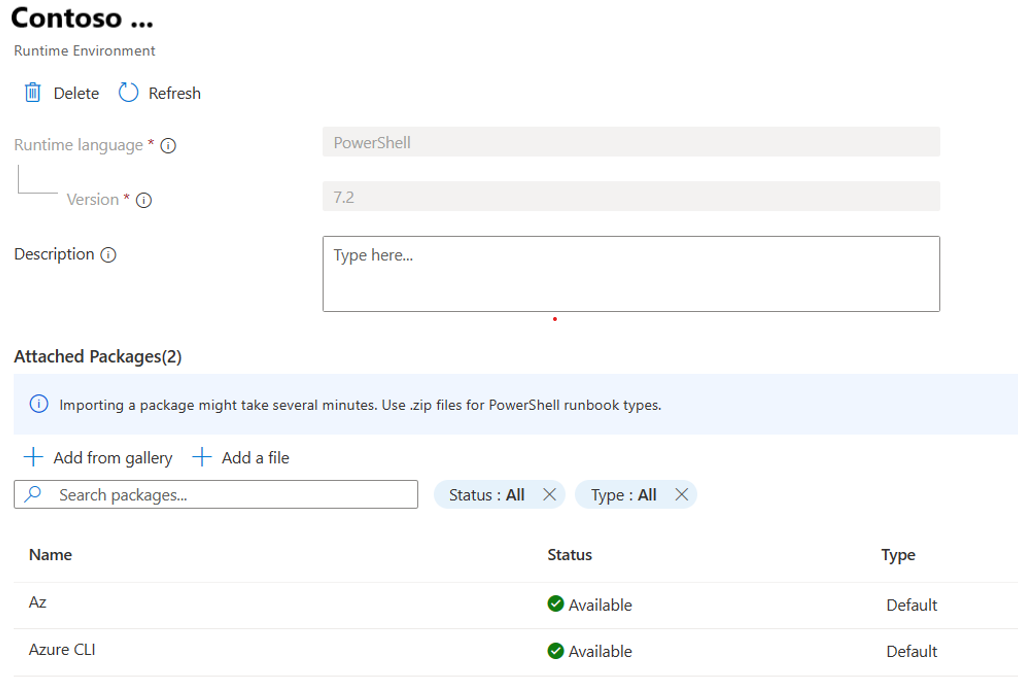Select the Default link for Azure CLI
This screenshot has height=681, width=1018.
[911, 651]
